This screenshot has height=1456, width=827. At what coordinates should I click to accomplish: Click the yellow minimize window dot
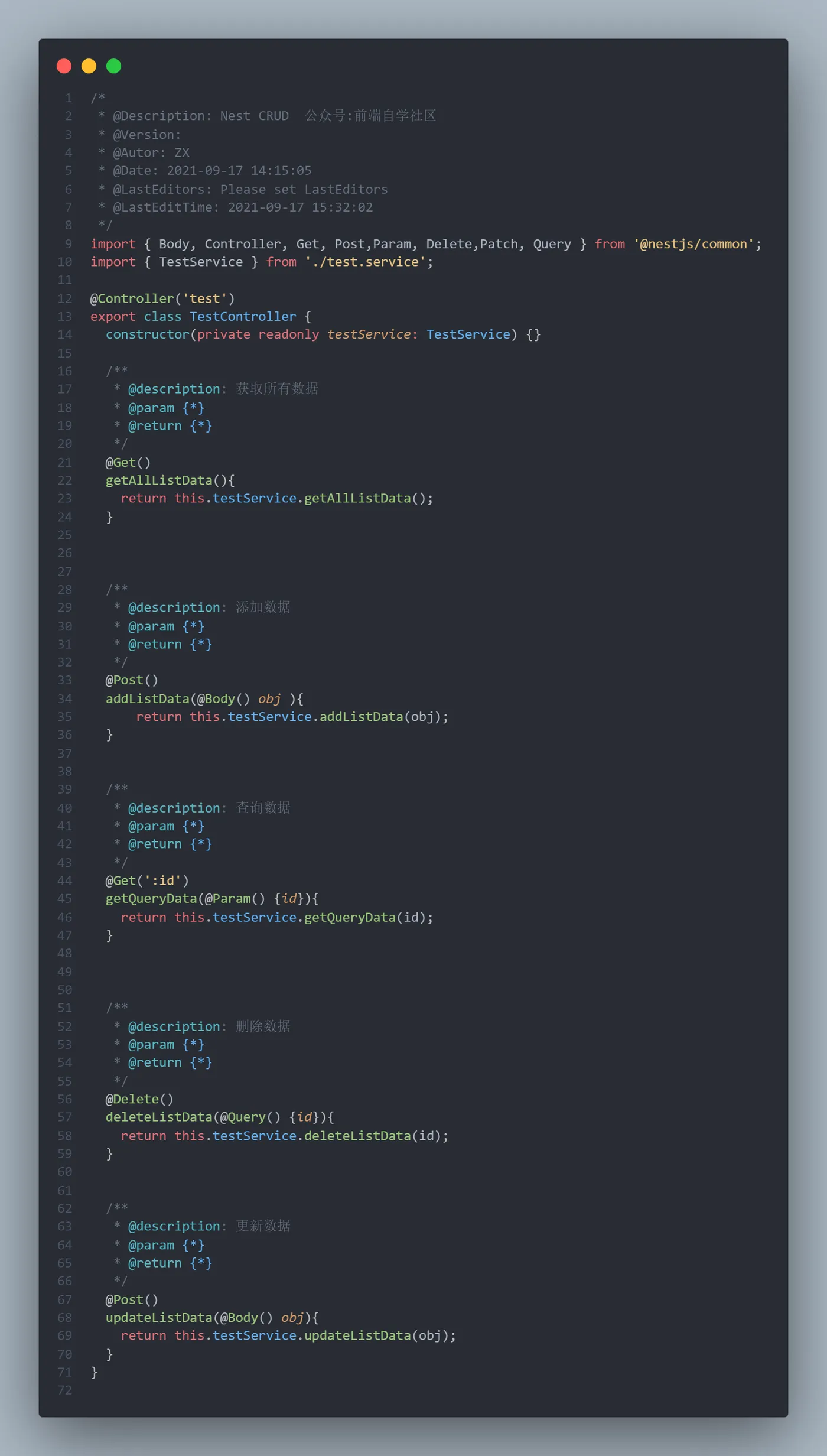tap(89, 66)
